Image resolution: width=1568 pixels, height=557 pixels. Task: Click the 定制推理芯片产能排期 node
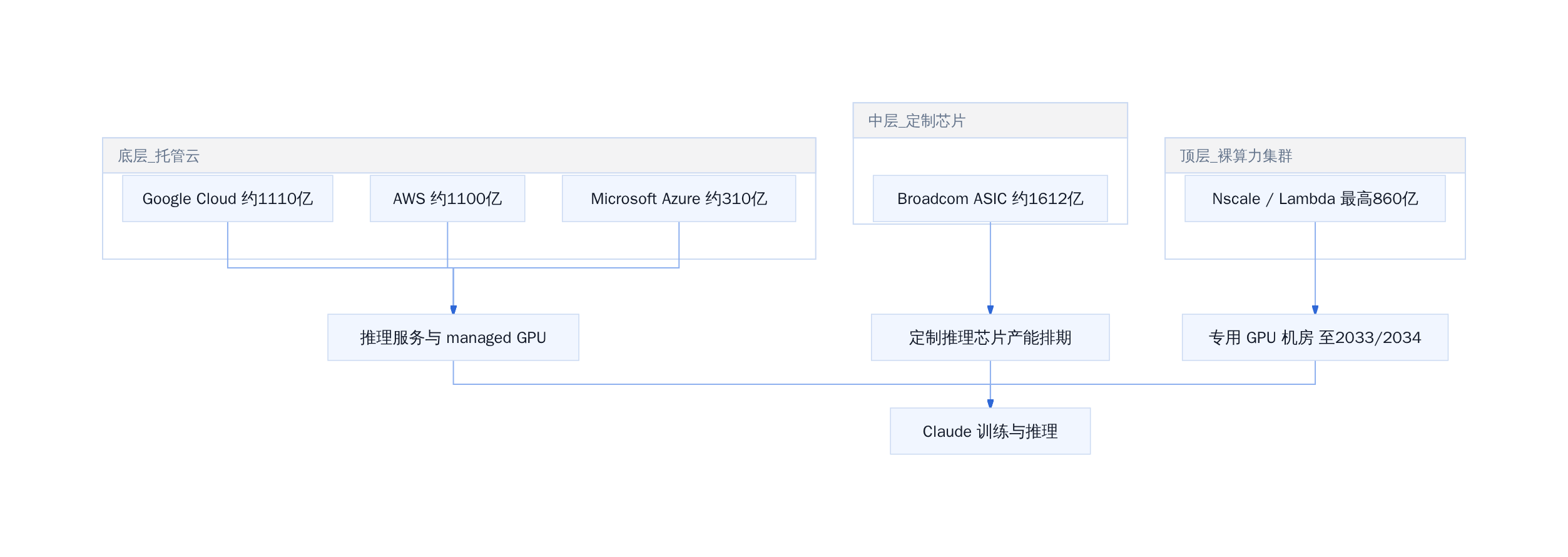click(990, 337)
